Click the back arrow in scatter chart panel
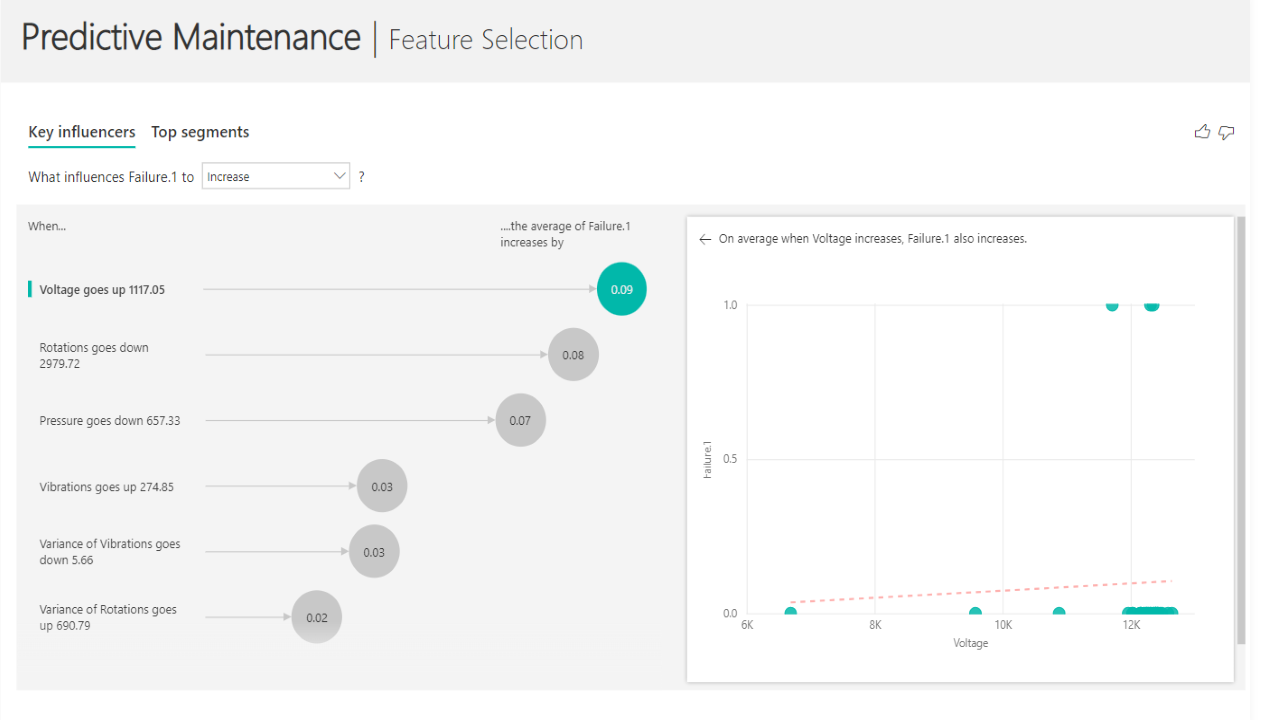1280x720 pixels. pyautogui.click(x=705, y=240)
